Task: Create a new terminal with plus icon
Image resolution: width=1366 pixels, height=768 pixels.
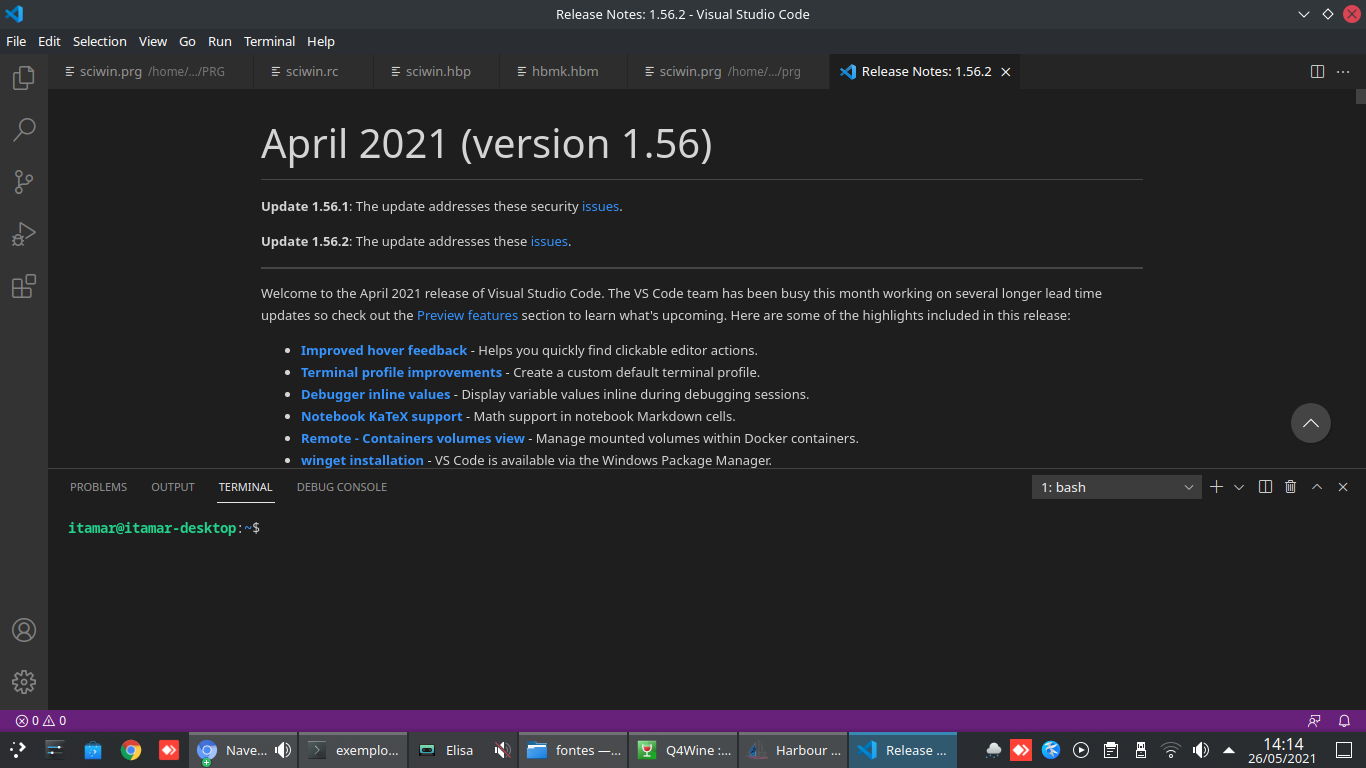Action: (x=1216, y=487)
